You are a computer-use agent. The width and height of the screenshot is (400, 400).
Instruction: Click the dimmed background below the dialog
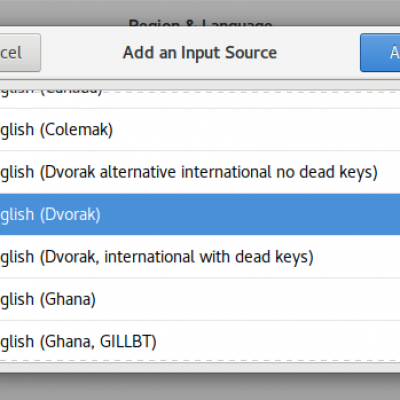tap(200, 387)
